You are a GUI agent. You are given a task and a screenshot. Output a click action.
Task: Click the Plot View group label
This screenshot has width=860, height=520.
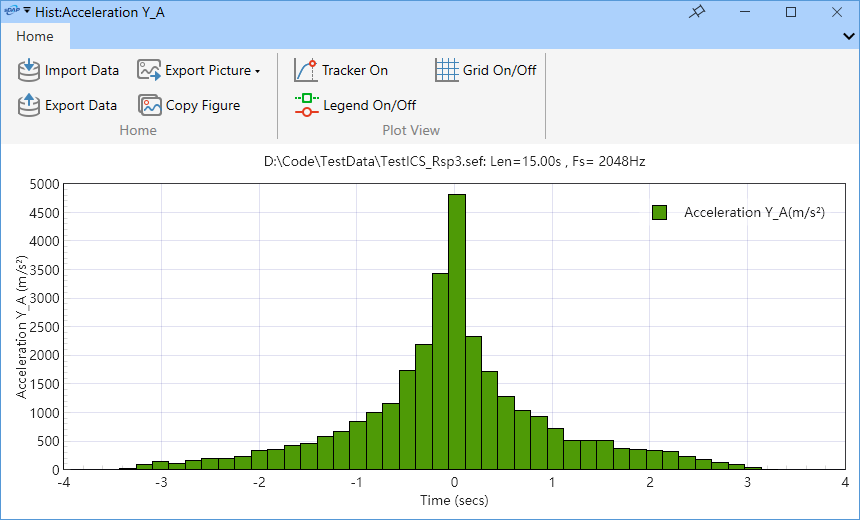[411, 131]
